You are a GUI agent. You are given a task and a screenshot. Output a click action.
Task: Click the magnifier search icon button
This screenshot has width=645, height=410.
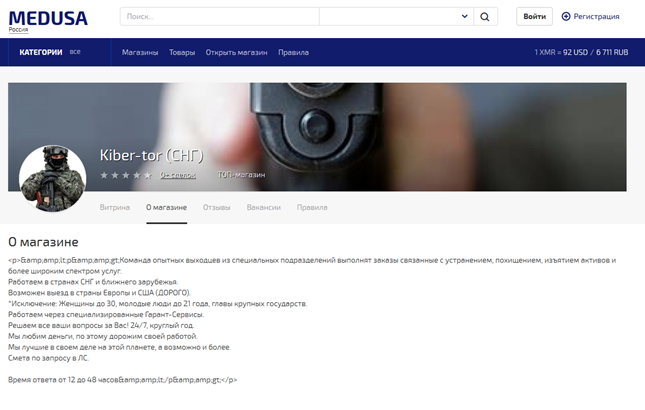coord(485,17)
